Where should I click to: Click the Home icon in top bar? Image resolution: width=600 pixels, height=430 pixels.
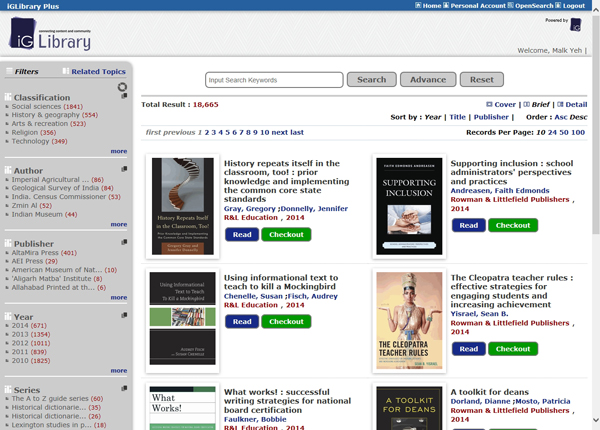point(418,5)
